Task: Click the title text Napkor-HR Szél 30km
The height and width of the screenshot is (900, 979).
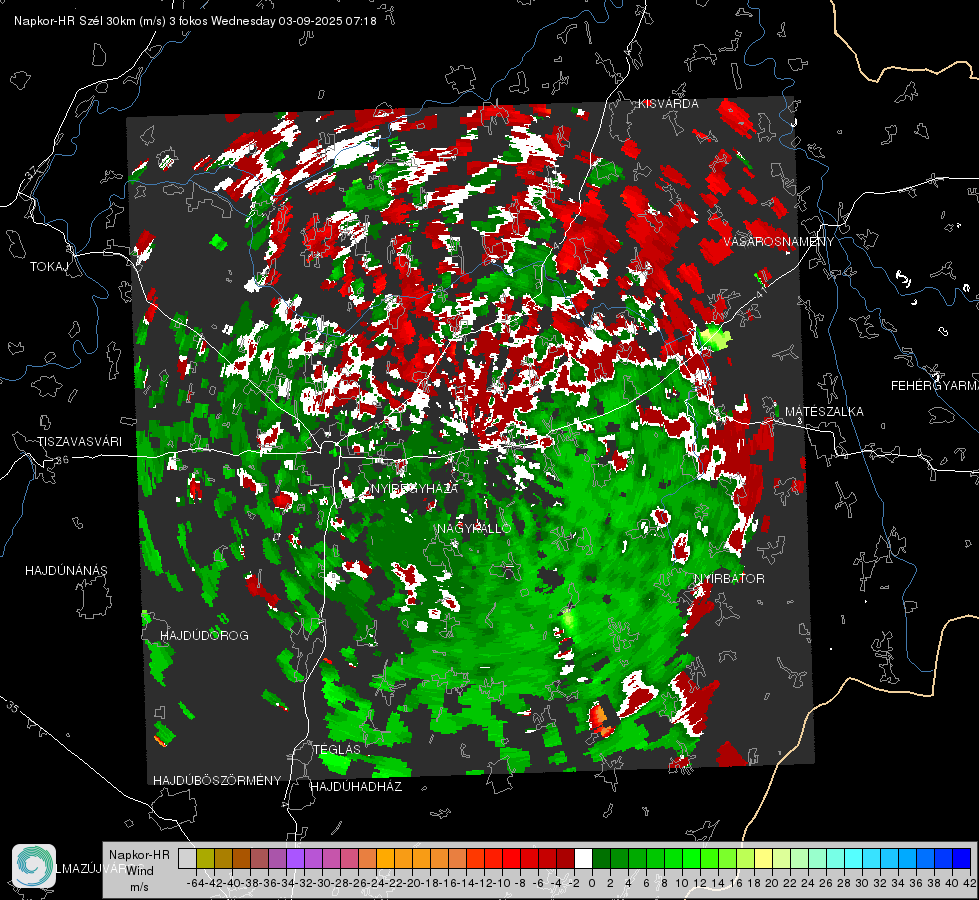Action: click(76, 21)
